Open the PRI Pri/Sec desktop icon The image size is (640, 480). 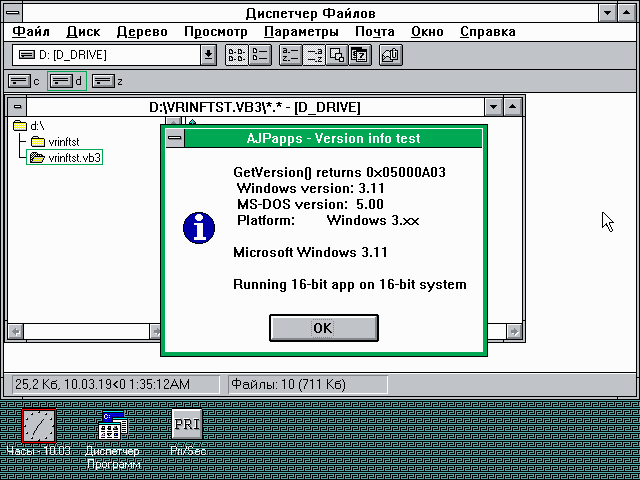pos(187,425)
